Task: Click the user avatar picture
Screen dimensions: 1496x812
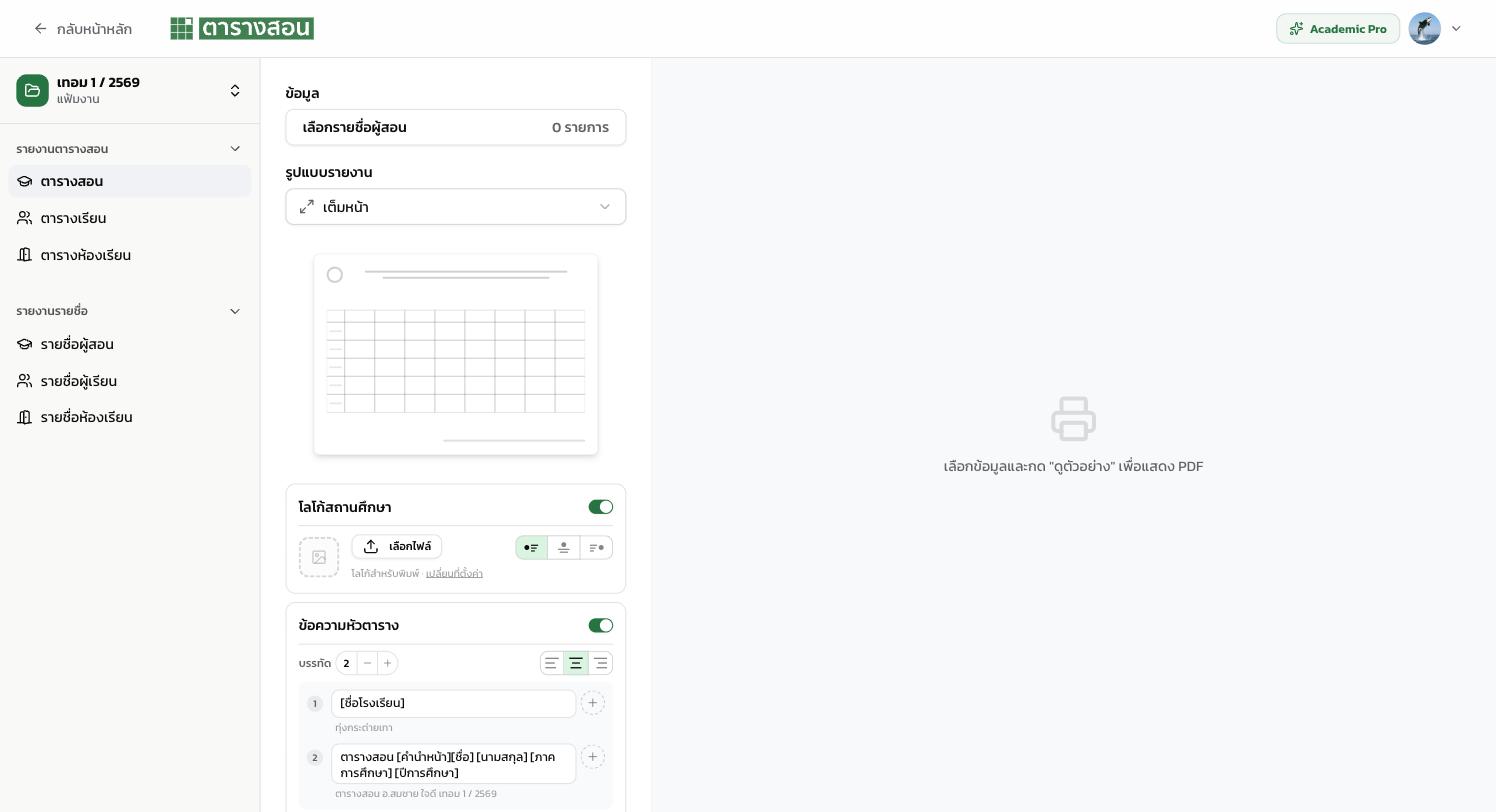Action: (x=1424, y=29)
